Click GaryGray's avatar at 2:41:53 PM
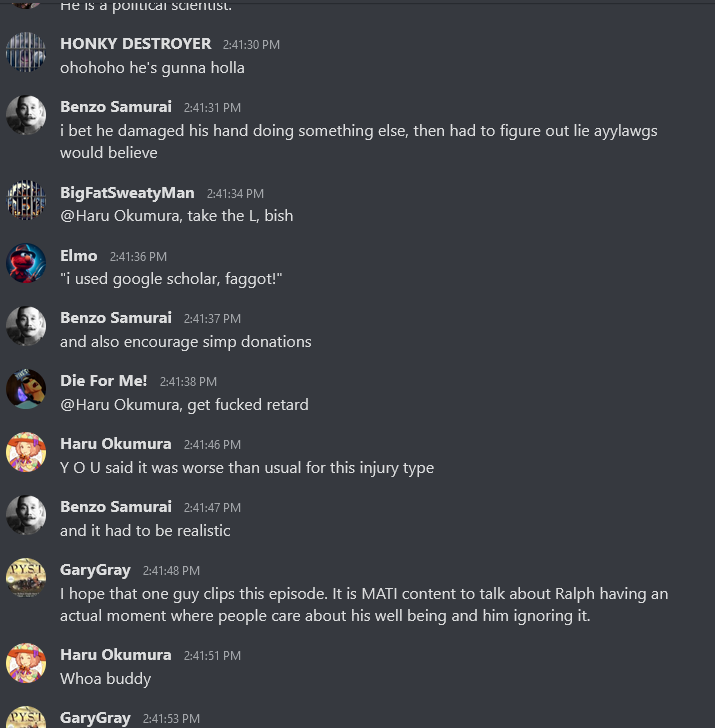This screenshot has height=728, width=715. (26, 717)
